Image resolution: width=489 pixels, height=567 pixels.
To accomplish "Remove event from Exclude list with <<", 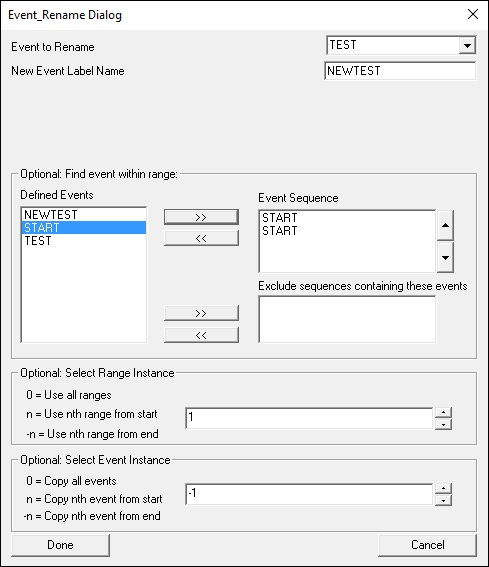I will (x=201, y=335).
